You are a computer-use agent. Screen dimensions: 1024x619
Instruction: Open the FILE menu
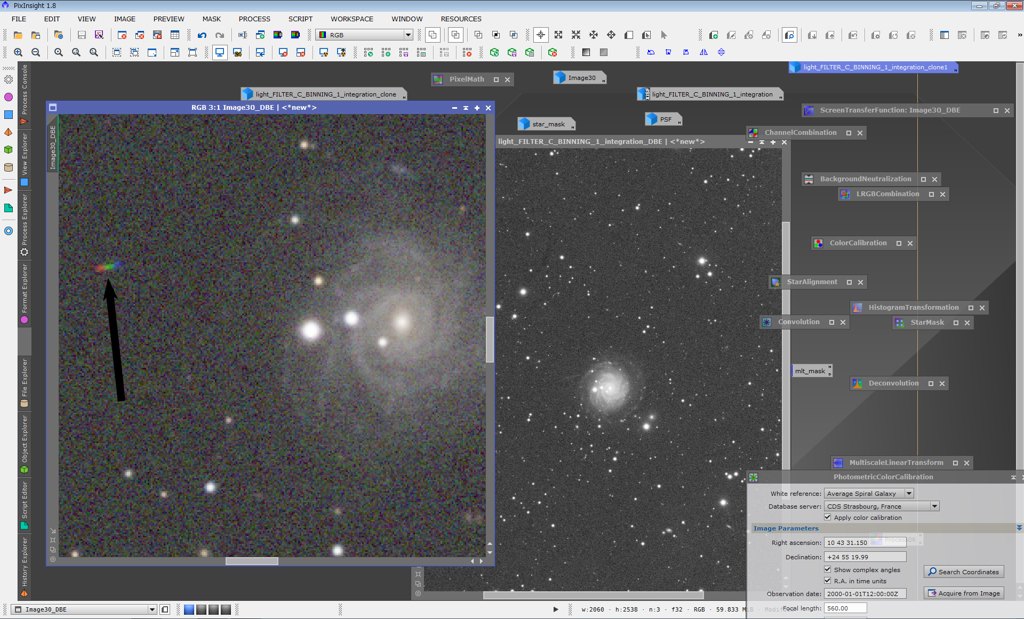[x=19, y=19]
